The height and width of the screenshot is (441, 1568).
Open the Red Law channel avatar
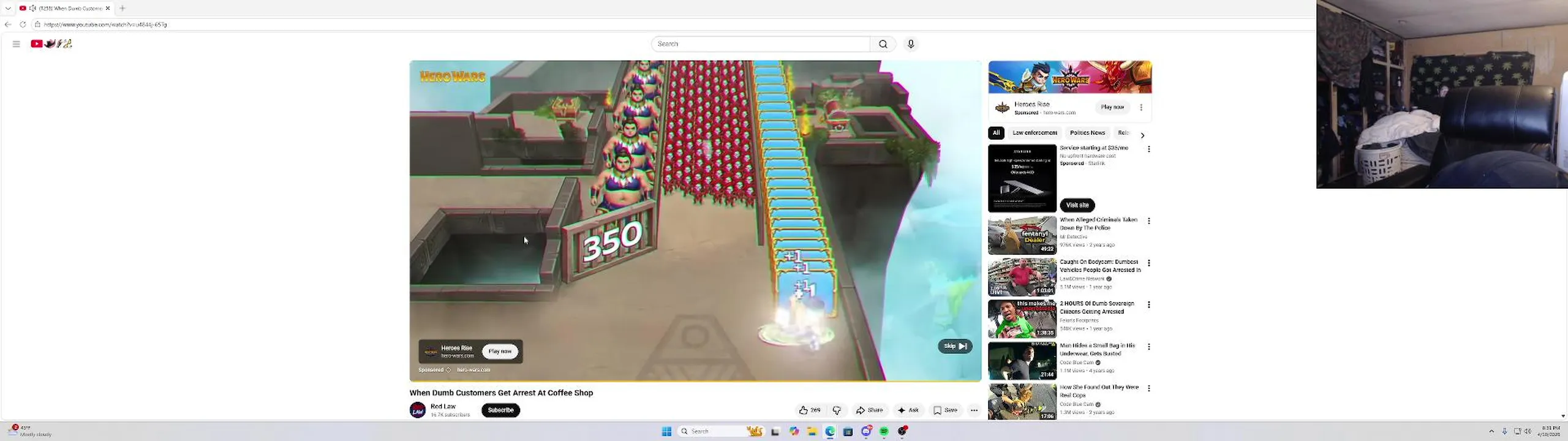click(x=418, y=410)
